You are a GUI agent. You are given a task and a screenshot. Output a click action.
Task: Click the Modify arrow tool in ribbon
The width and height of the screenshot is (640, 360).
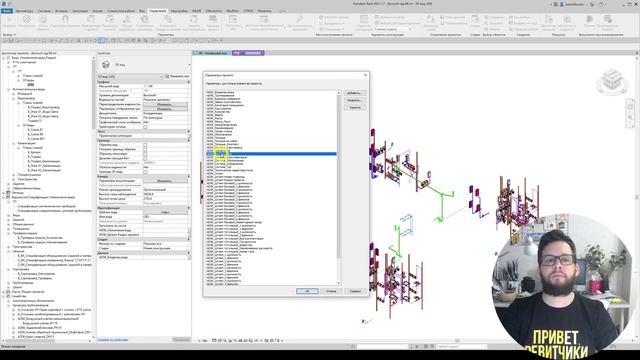[x=9, y=20]
